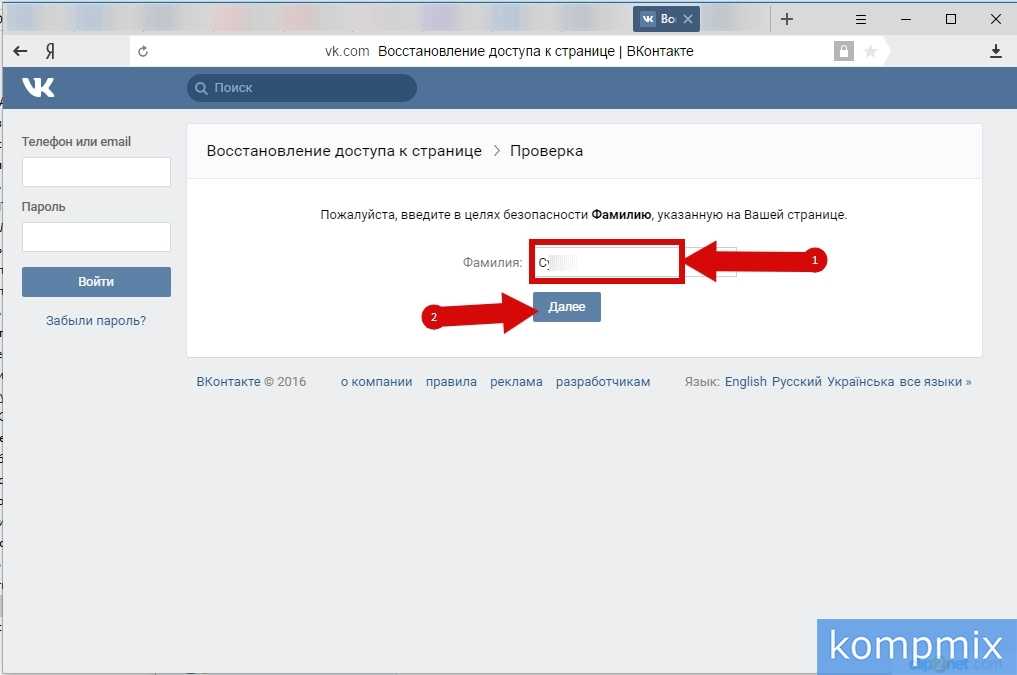Screen dimensions: 1017x675
Task: Minimize the browser window
Action: 906,19
